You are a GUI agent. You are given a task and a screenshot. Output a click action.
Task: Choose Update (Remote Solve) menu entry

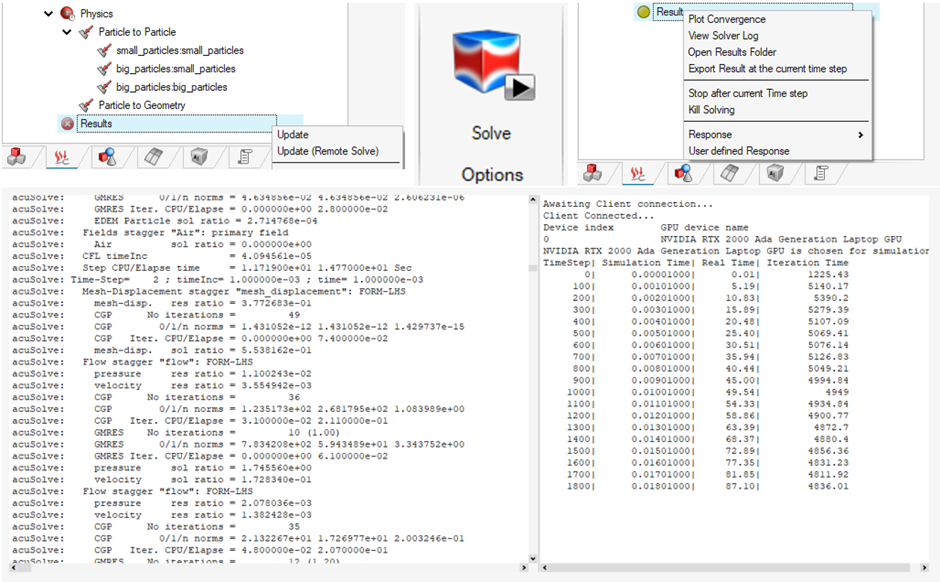pos(328,151)
